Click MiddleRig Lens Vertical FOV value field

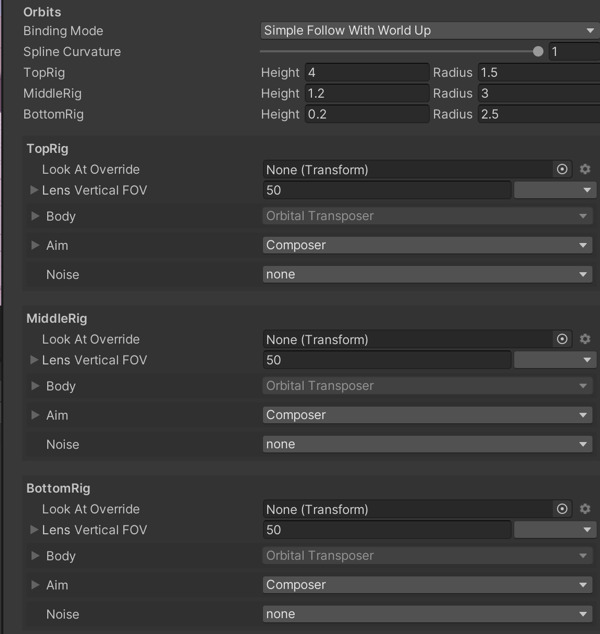point(386,360)
